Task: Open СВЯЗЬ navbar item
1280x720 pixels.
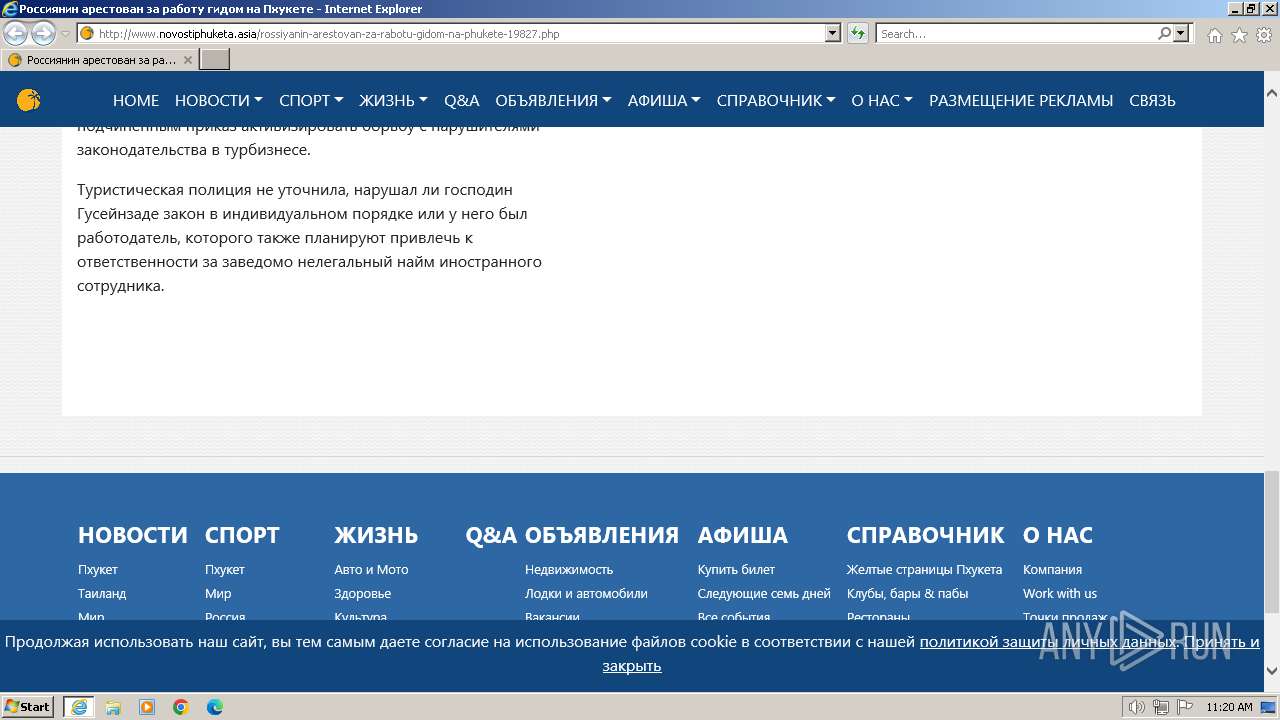Action: pos(1152,100)
